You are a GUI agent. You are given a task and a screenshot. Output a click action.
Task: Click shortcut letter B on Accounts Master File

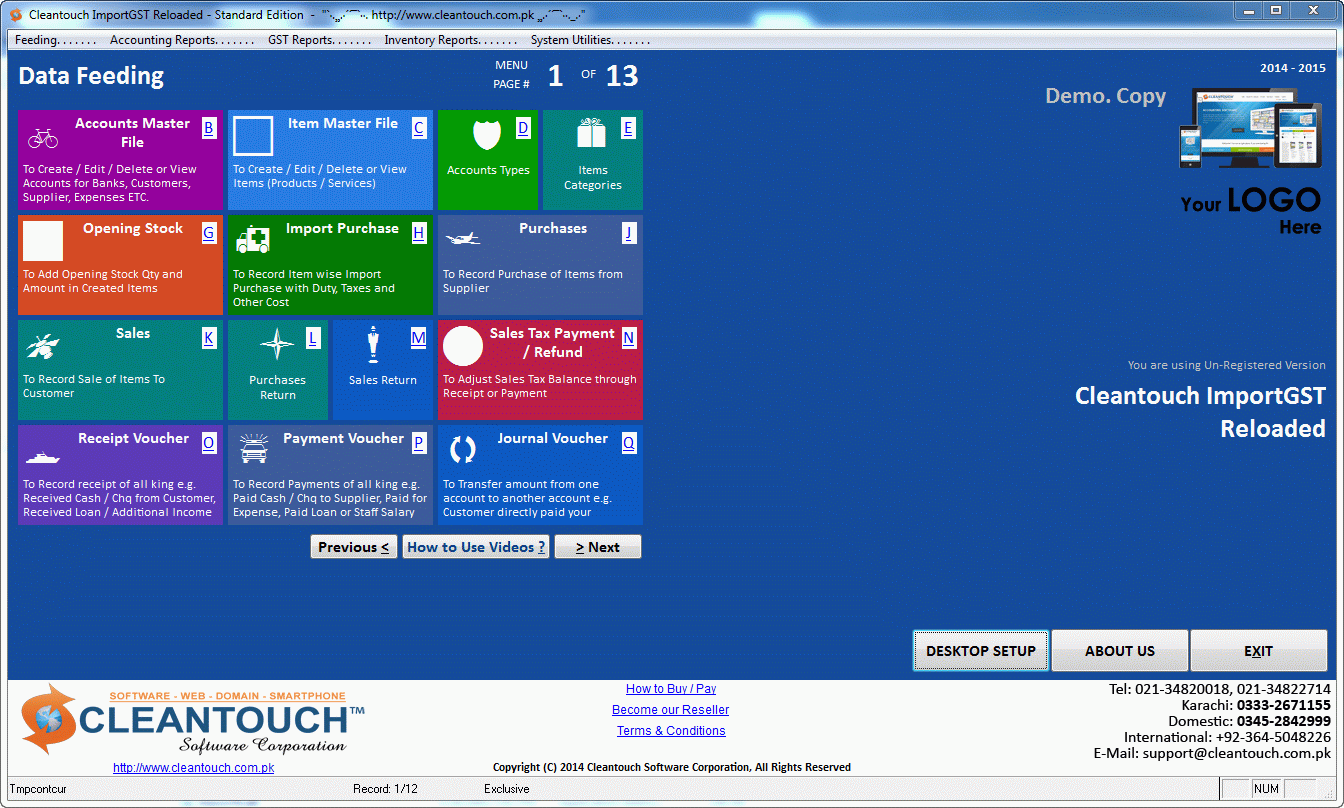pos(209,128)
